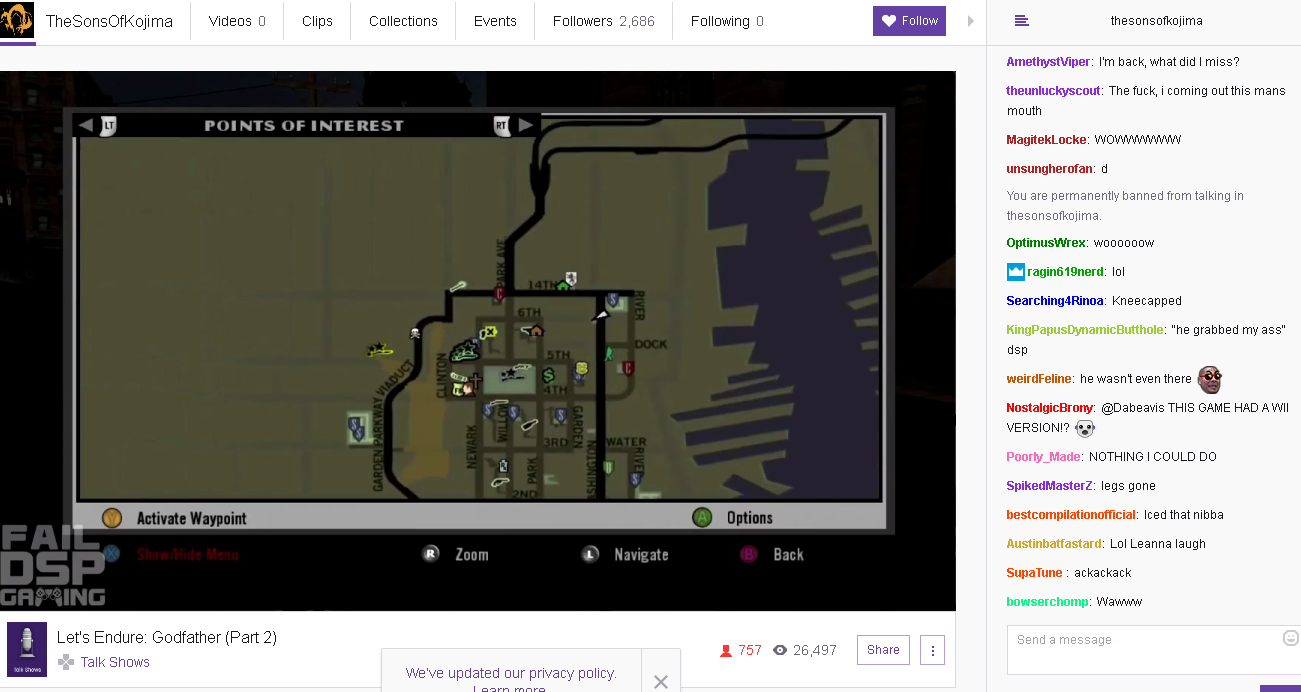Click the Talk Shows gamepad icon
Image resolution: width=1301 pixels, height=692 pixels.
66,662
